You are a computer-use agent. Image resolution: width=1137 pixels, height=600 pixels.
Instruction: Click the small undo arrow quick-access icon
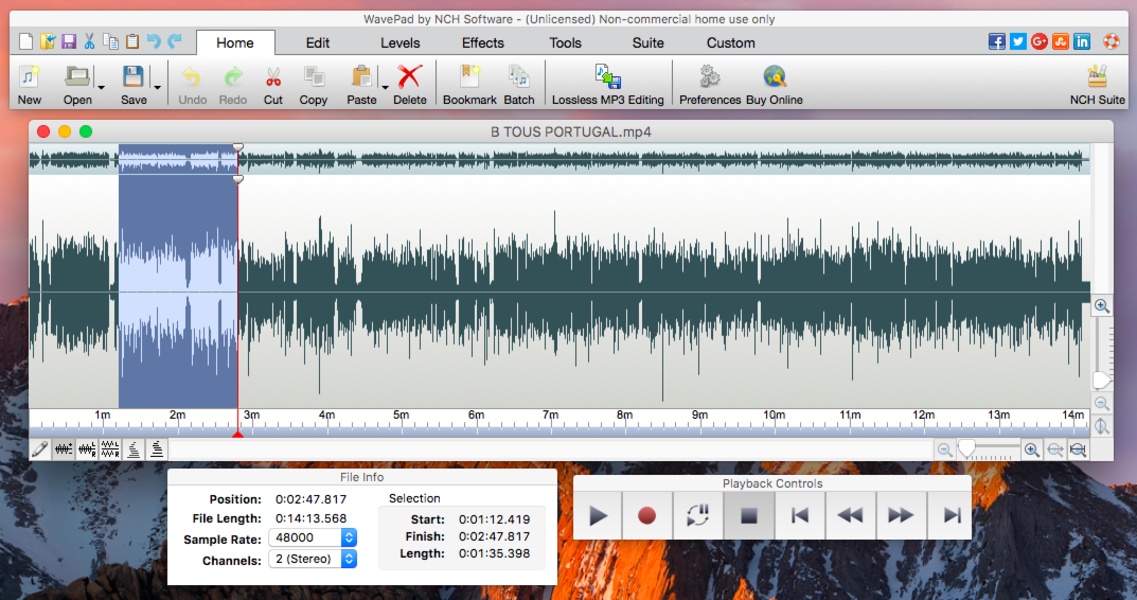(154, 41)
